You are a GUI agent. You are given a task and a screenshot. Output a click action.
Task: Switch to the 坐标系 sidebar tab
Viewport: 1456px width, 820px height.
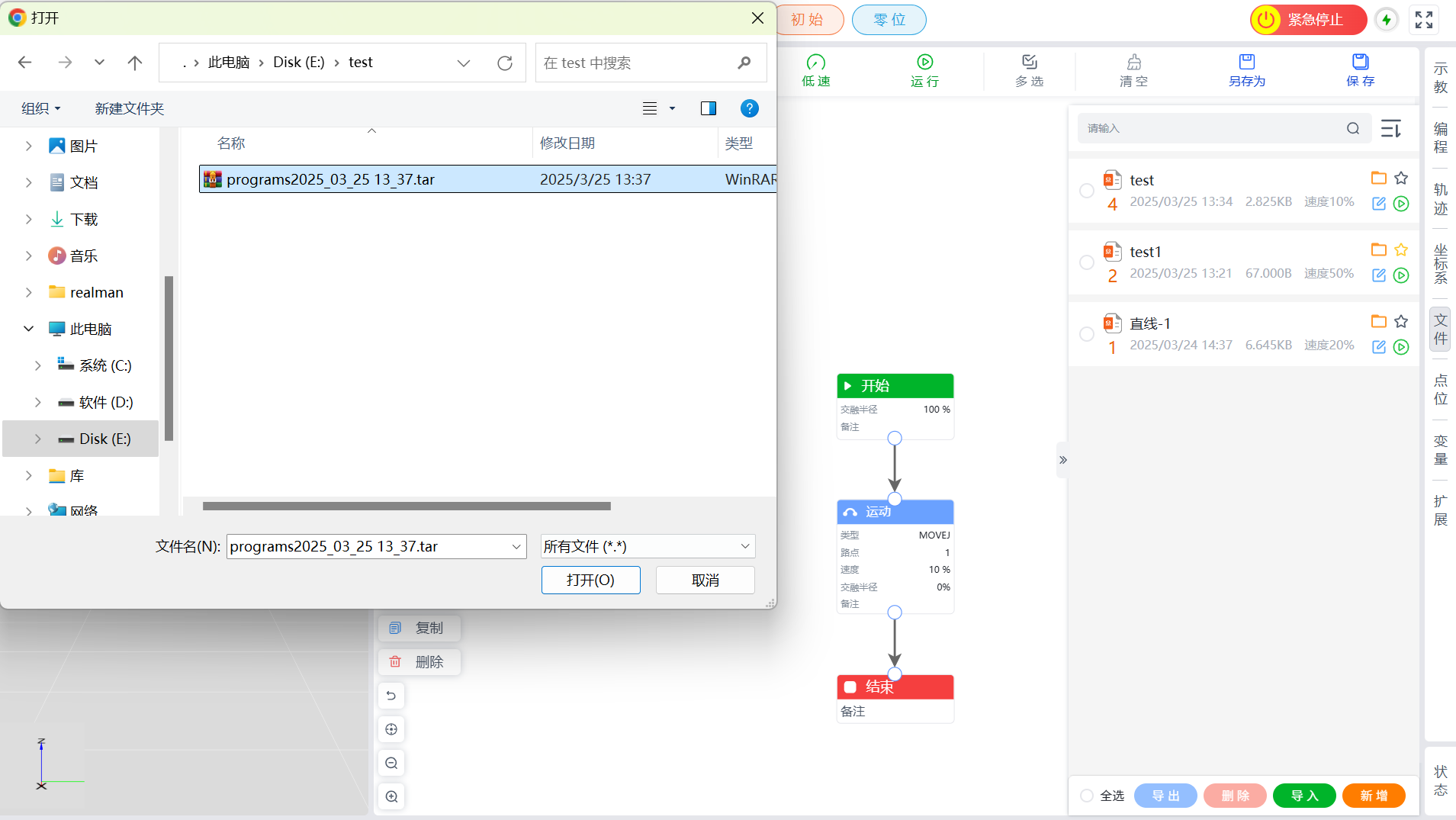pos(1440,264)
